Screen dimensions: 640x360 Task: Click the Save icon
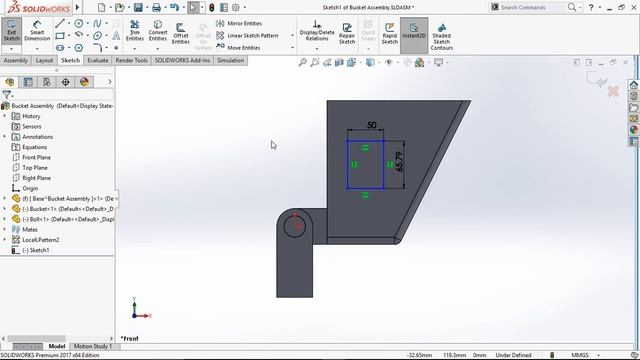[x=138, y=7]
